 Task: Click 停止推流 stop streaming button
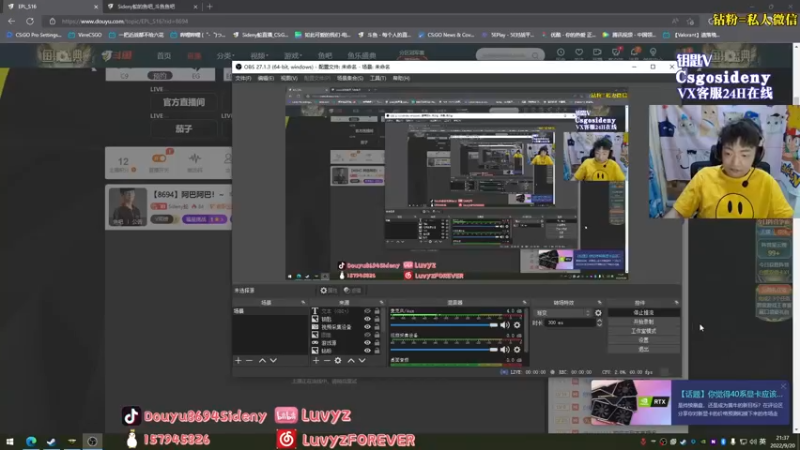(644, 313)
